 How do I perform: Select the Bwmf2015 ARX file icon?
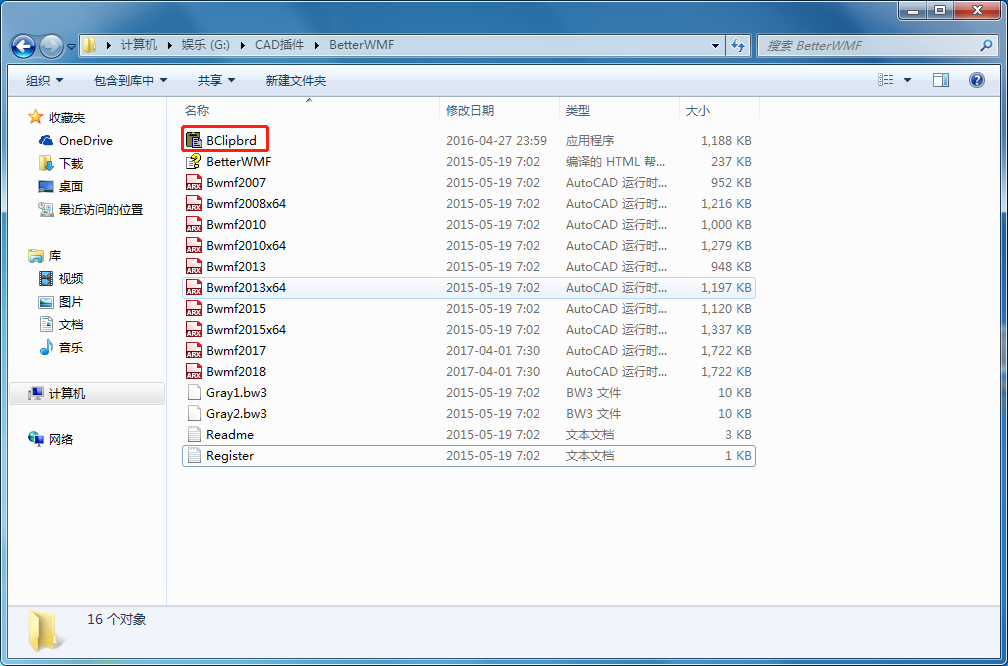194,309
